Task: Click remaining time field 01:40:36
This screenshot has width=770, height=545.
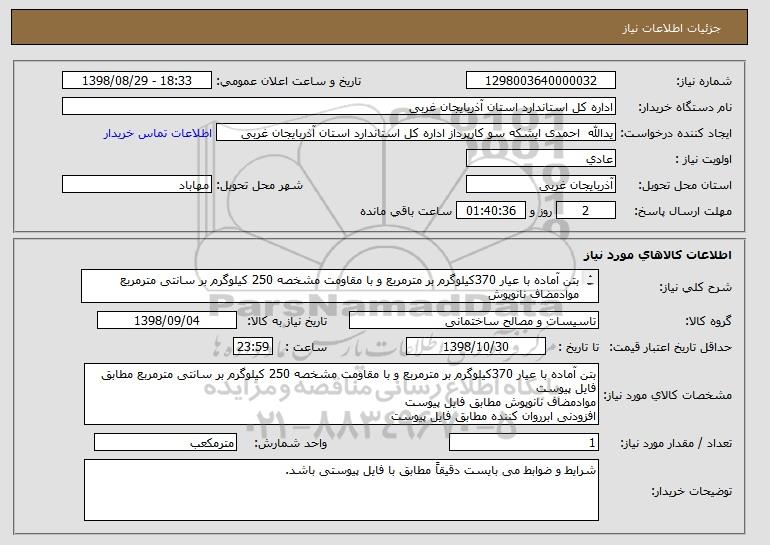Action: pos(491,211)
